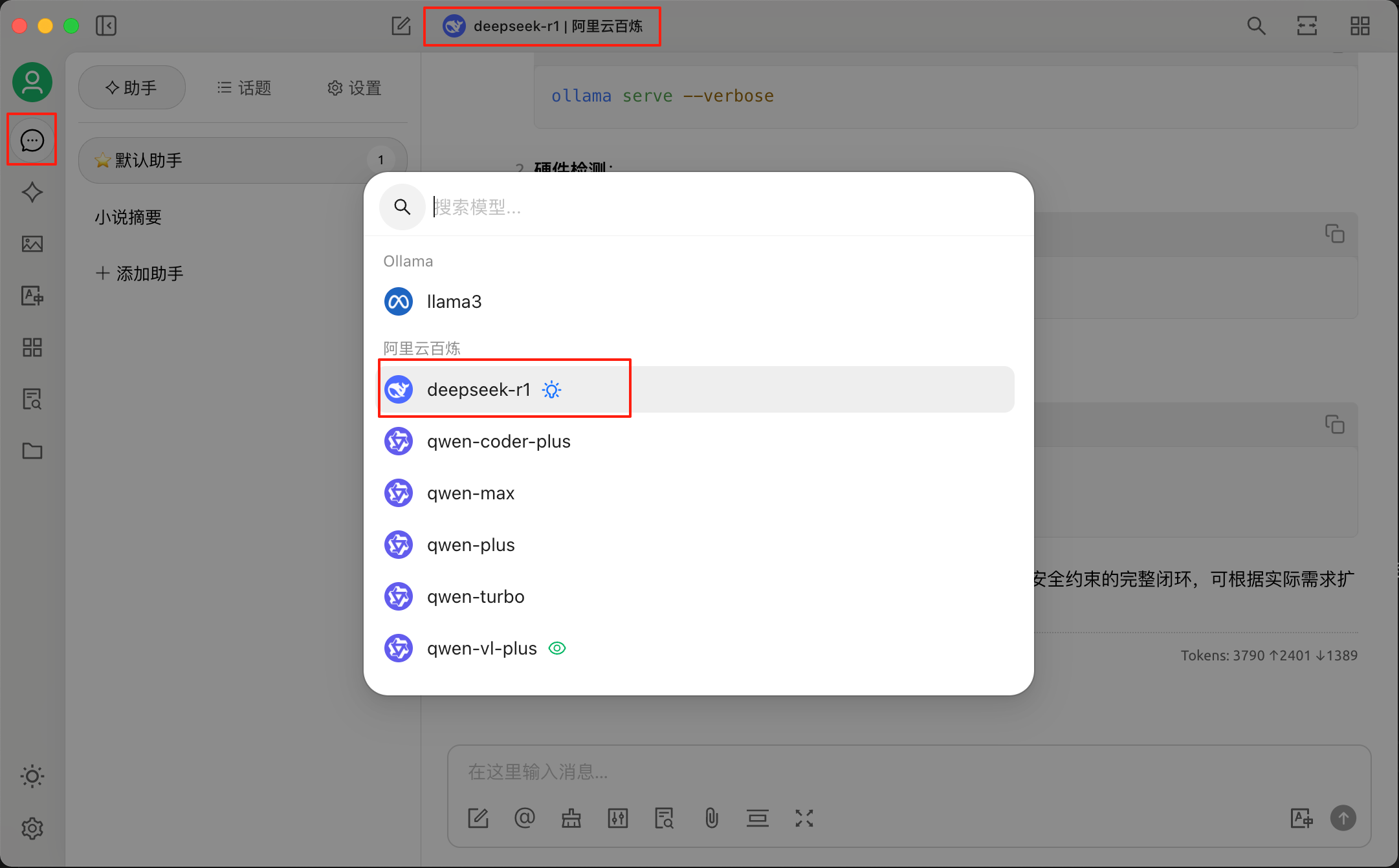
Task: Select the 默认助手 assistant
Action: coord(243,160)
